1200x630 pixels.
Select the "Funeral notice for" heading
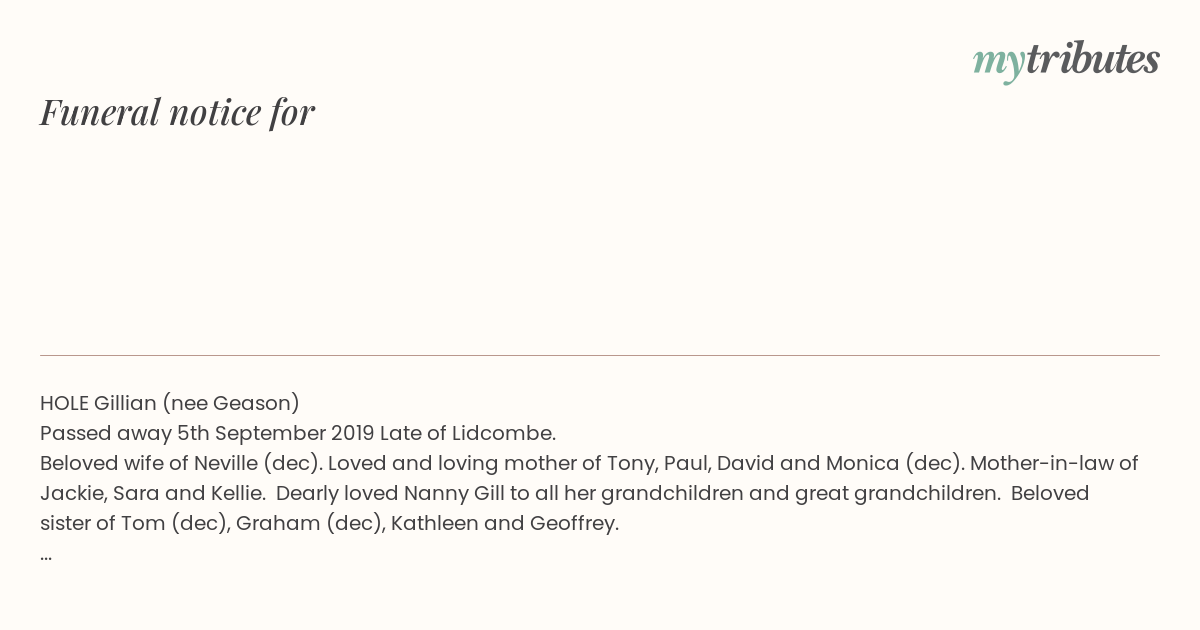[x=177, y=112]
